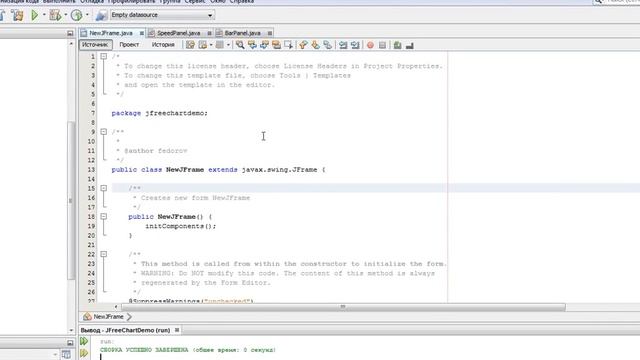Click Shift Line Right icon

[x=355, y=45]
